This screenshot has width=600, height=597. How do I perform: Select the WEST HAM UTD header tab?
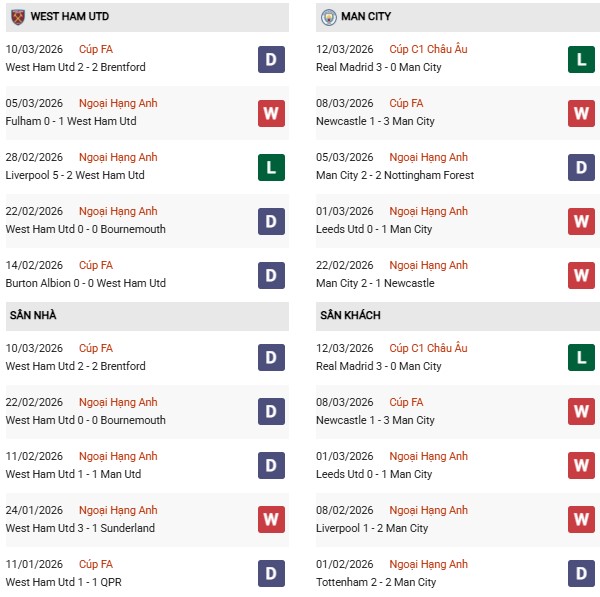click(70, 17)
